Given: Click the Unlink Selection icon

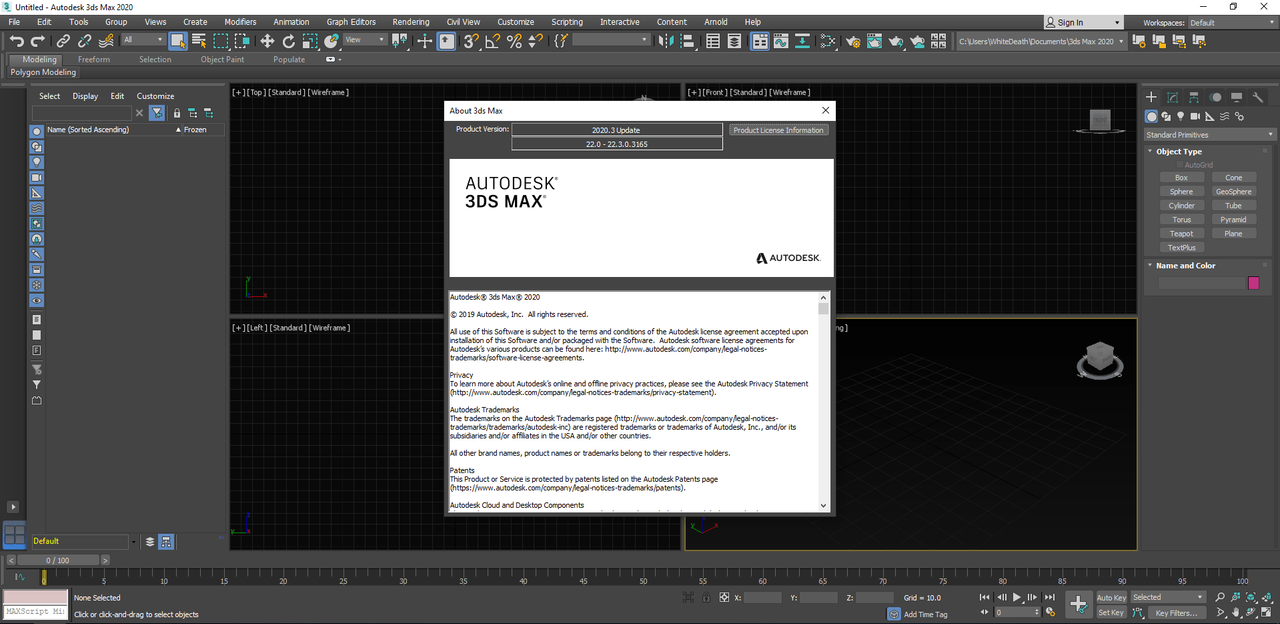Looking at the screenshot, I should (x=84, y=41).
